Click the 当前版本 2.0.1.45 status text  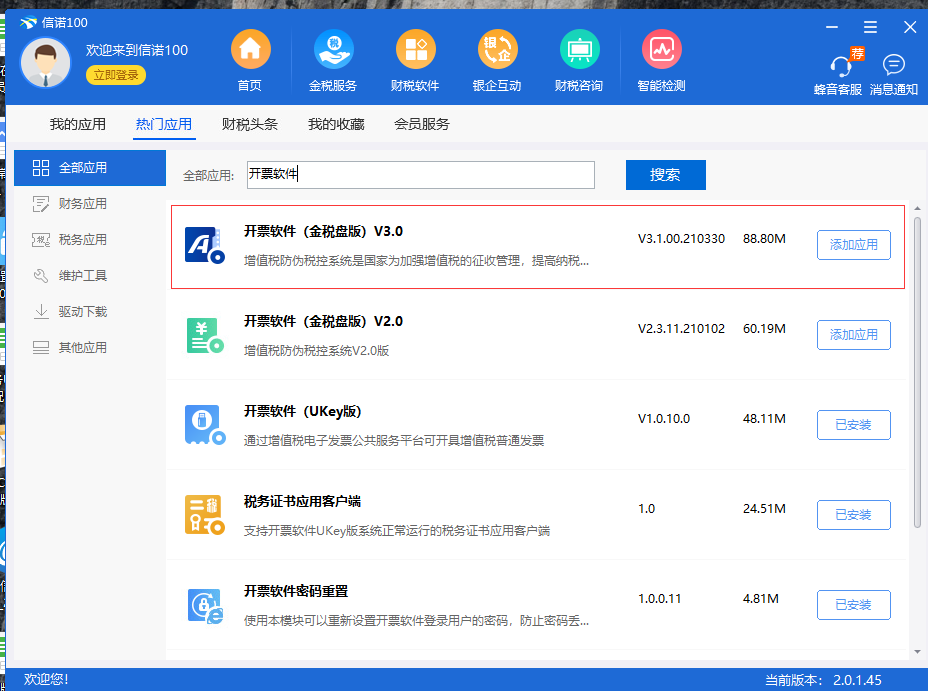point(823,680)
